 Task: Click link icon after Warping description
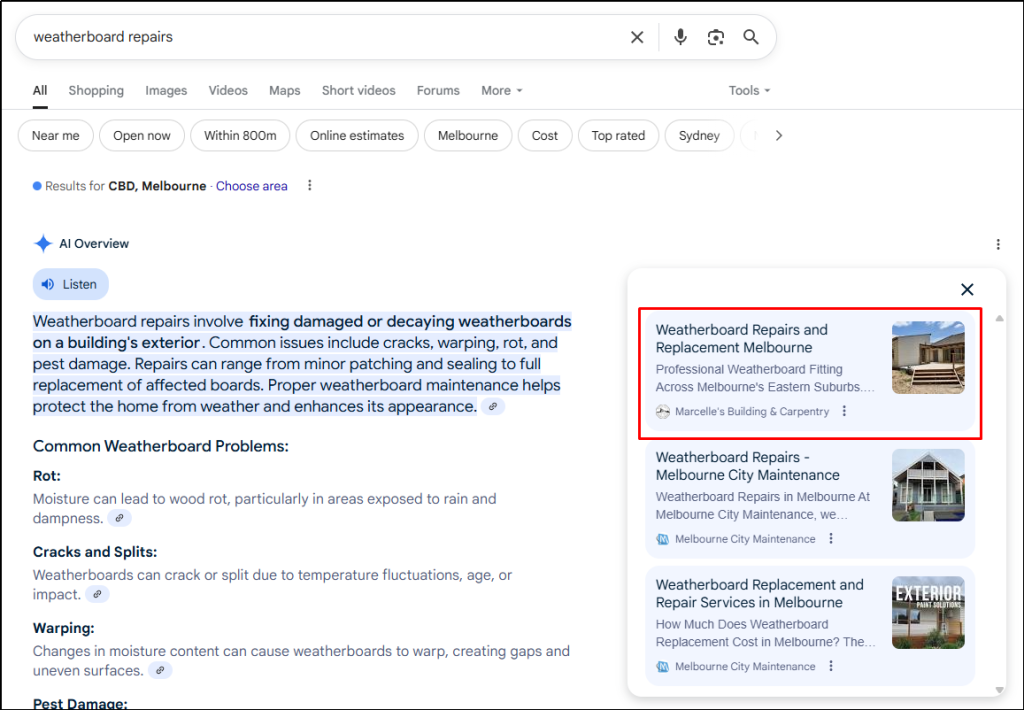point(160,670)
